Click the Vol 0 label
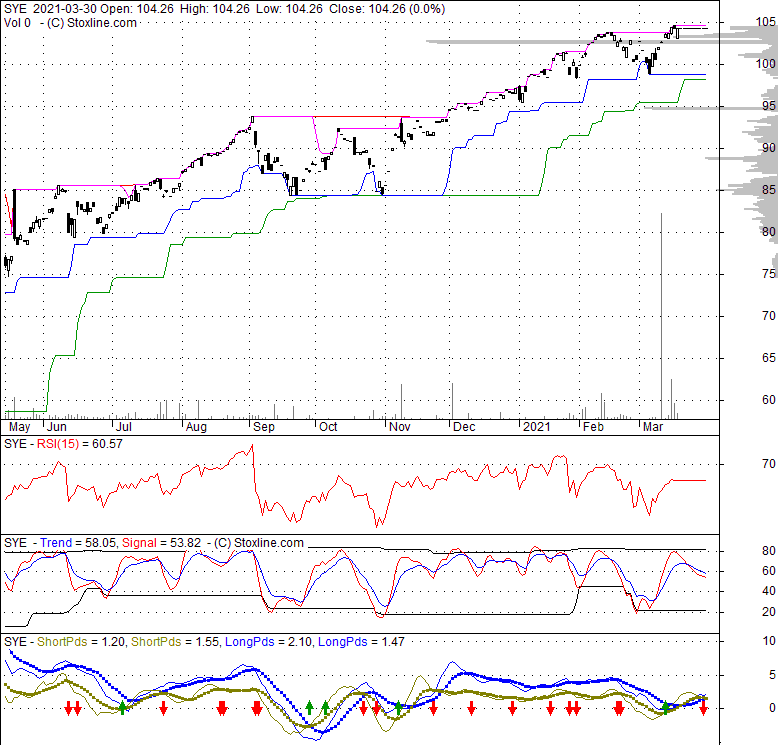The height and width of the screenshot is (745, 780). [x=17, y=23]
